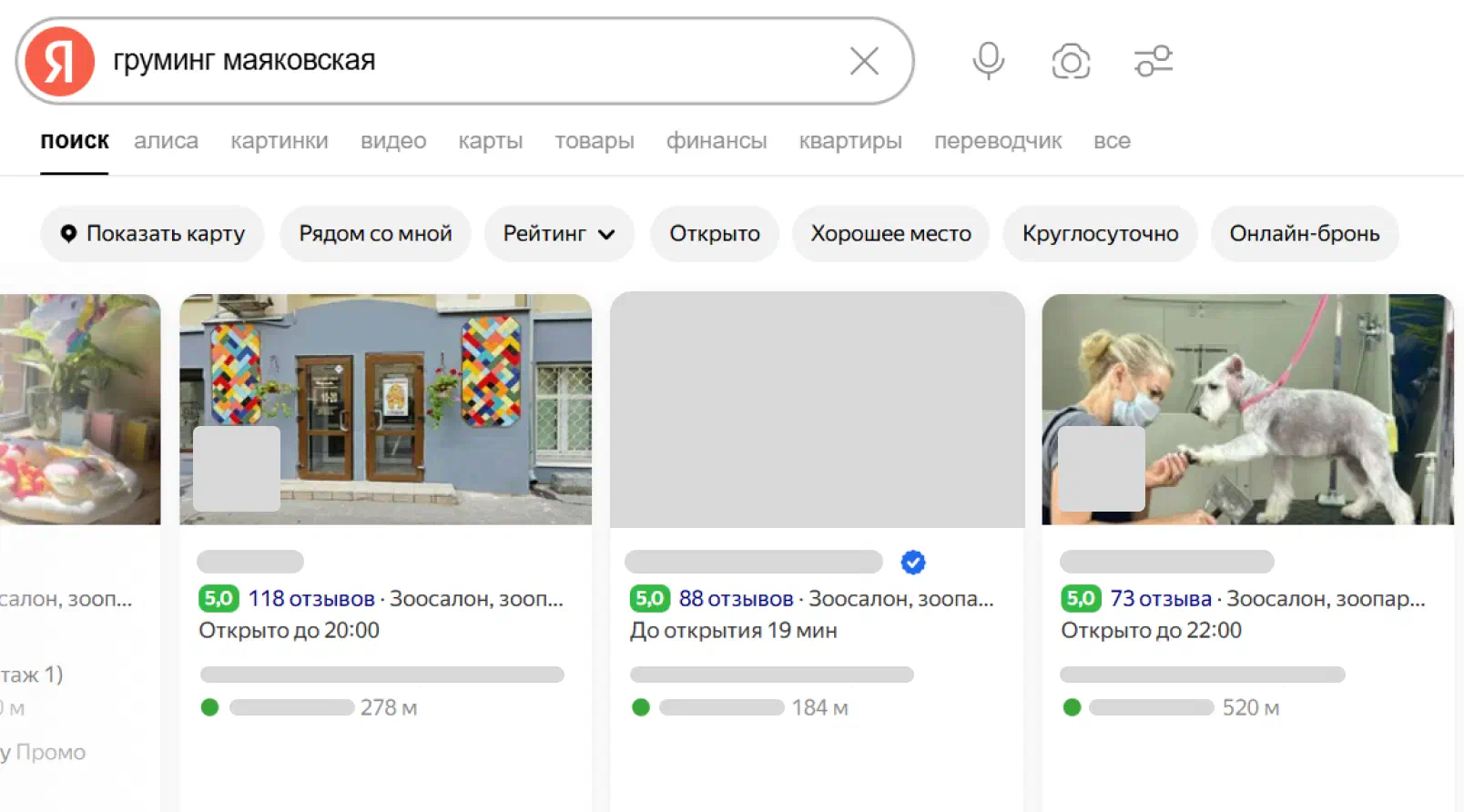Click the '520 м' distance text

[x=1251, y=708]
